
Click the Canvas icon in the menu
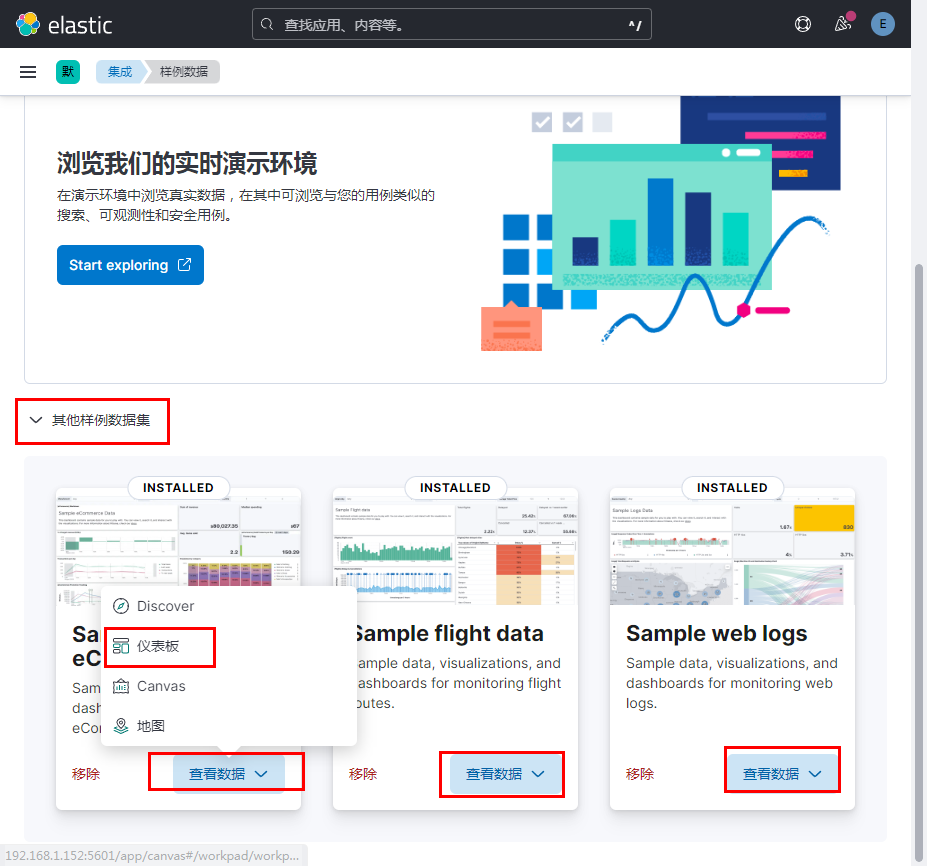point(121,686)
